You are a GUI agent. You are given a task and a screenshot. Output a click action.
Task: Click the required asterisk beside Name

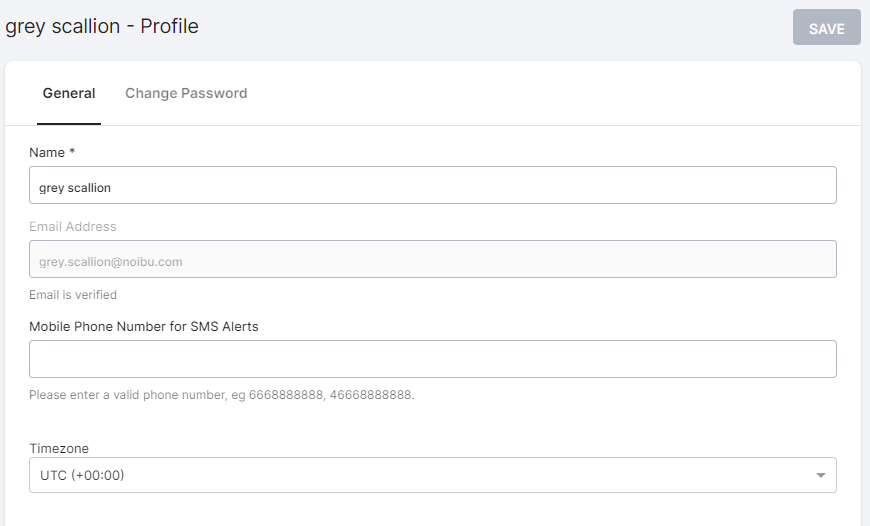click(x=72, y=151)
